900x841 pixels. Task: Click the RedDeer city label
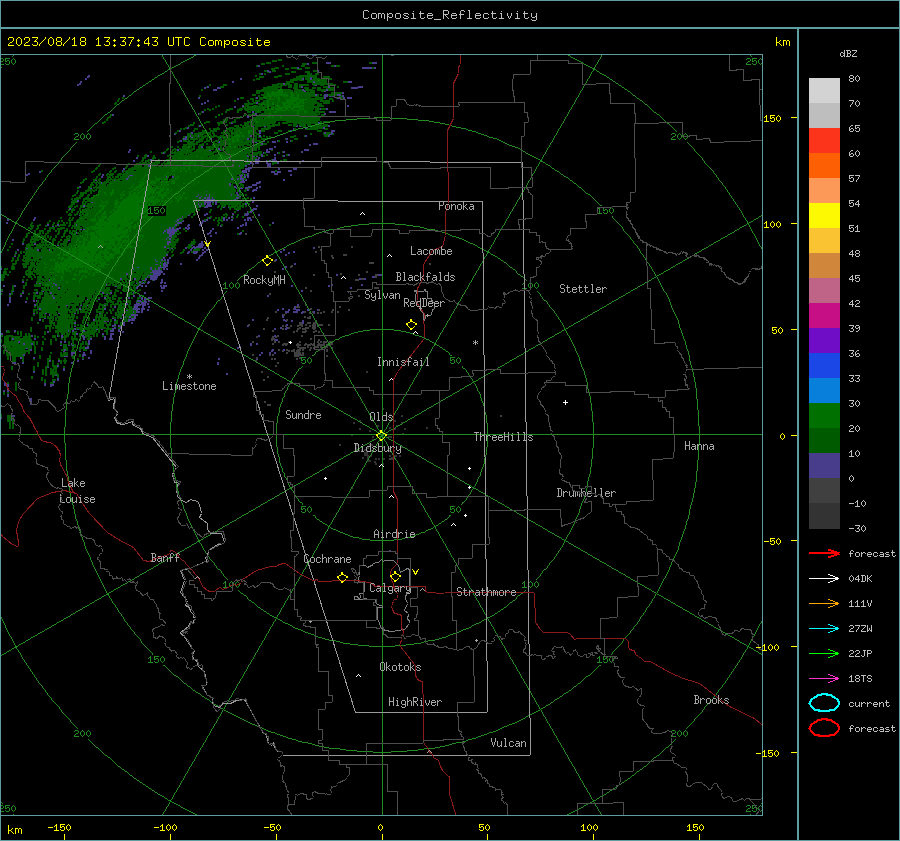pos(424,303)
